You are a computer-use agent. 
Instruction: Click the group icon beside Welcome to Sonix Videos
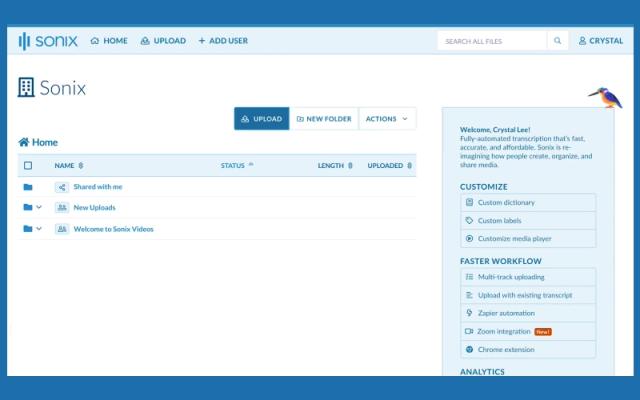pos(62,229)
